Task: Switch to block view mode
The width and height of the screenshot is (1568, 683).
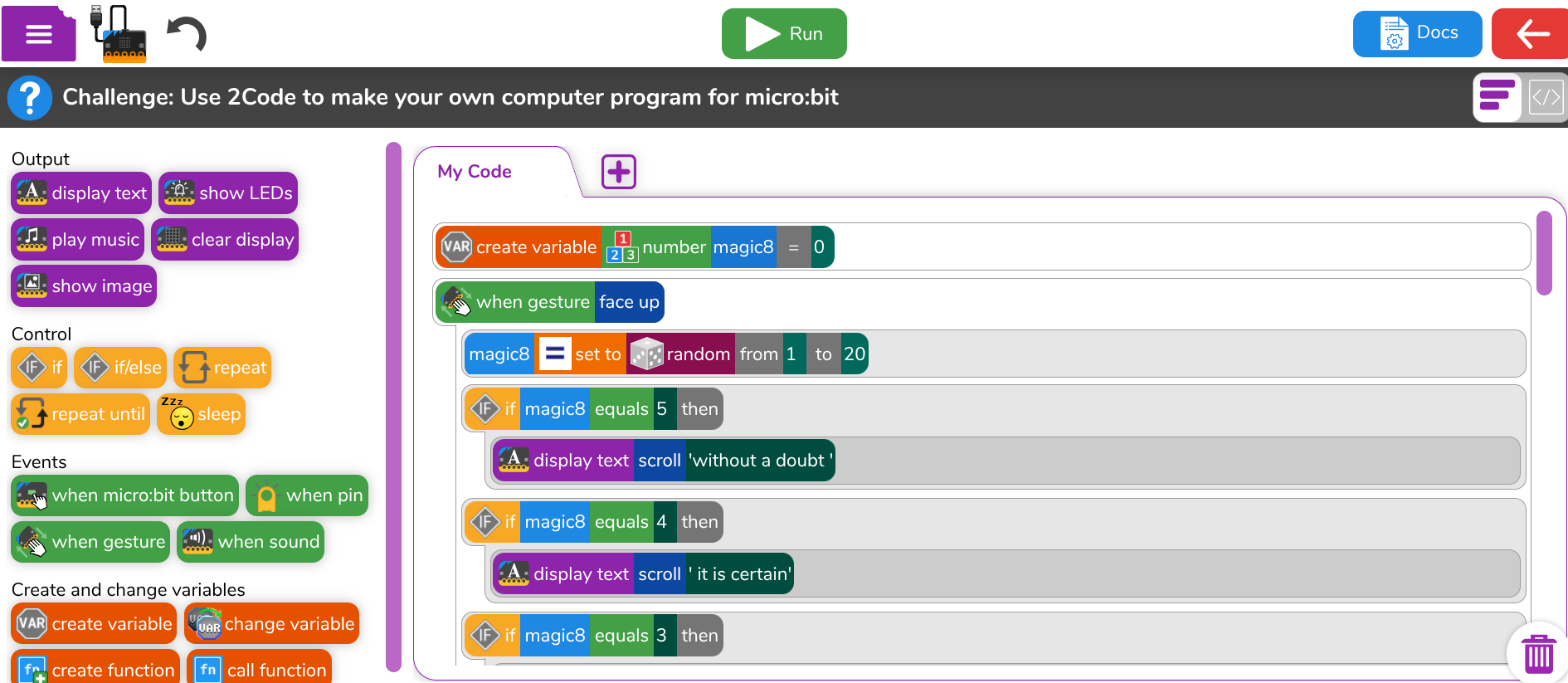Action: coord(1497,97)
